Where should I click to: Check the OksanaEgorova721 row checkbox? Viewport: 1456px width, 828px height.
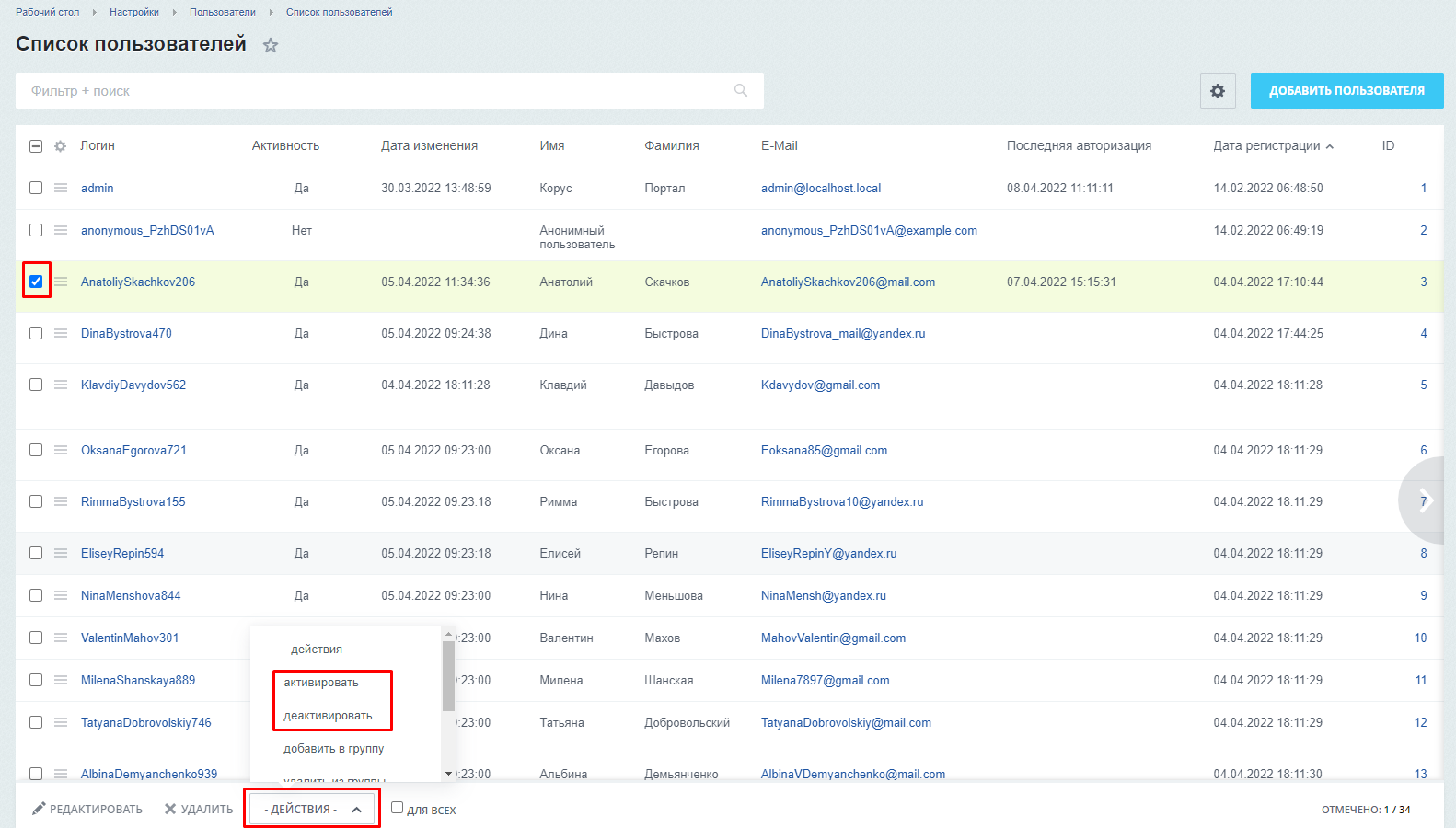36,450
